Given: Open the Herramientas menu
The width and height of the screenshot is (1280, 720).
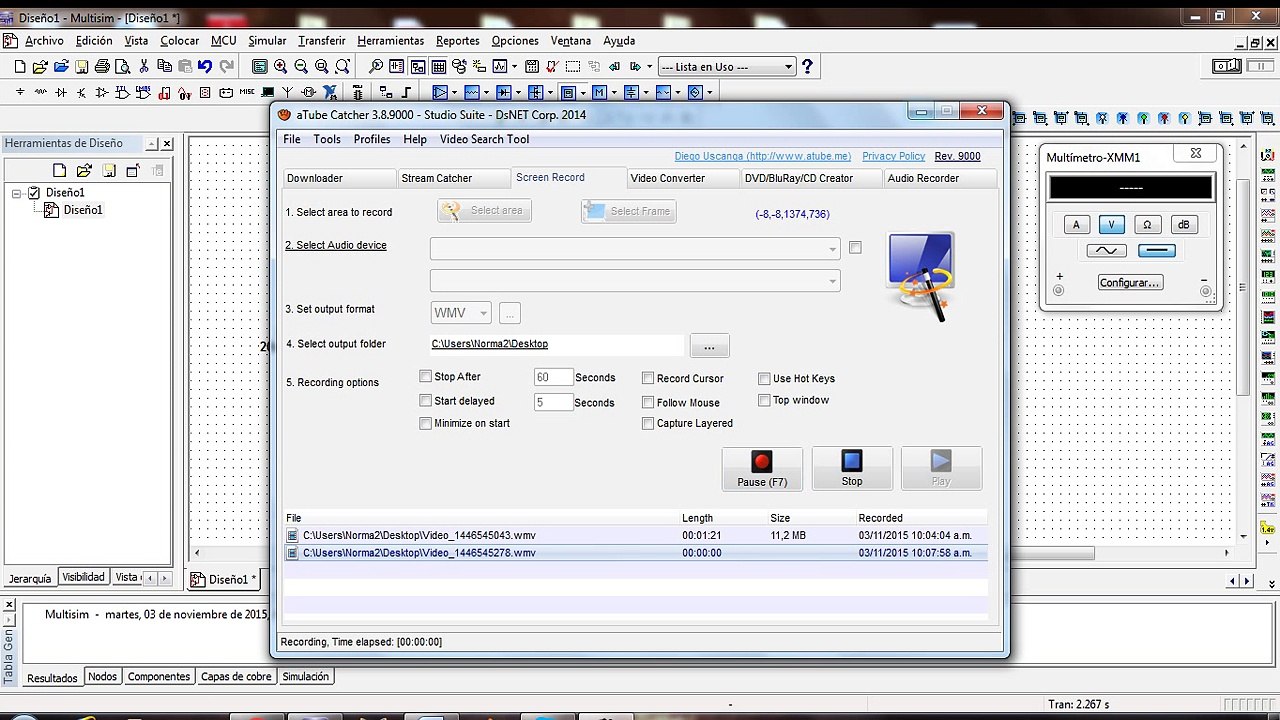Looking at the screenshot, I should pyautogui.click(x=390, y=41).
